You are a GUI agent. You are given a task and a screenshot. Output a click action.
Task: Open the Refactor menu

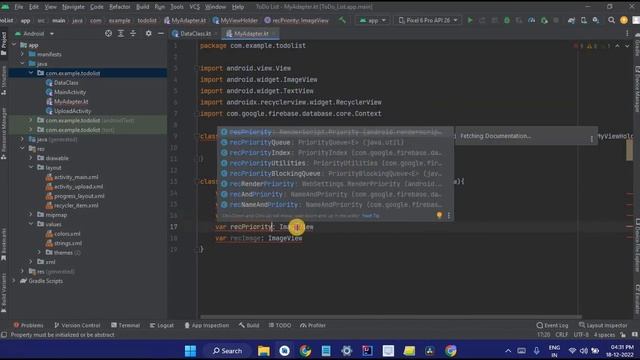pos(120,7)
